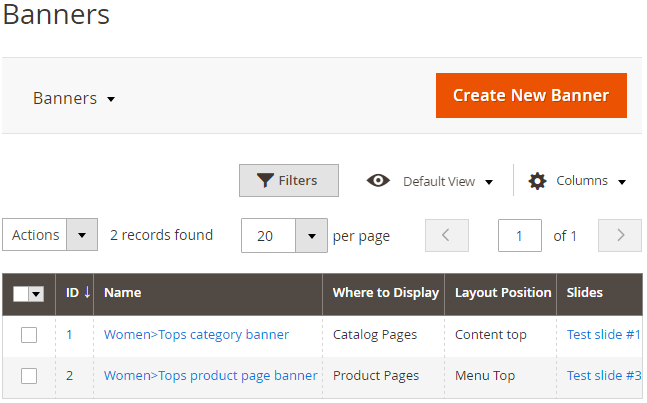Click the funnel icon in Filters
Viewport: 647px width, 403px height.
click(265, 181)
